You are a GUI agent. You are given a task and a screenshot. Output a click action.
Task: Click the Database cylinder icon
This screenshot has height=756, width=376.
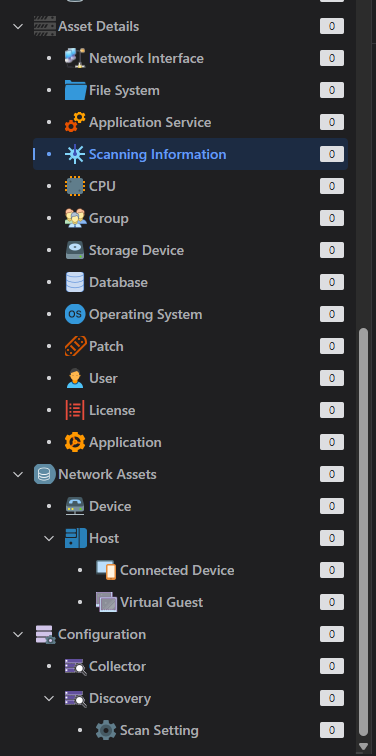(75, 282)
